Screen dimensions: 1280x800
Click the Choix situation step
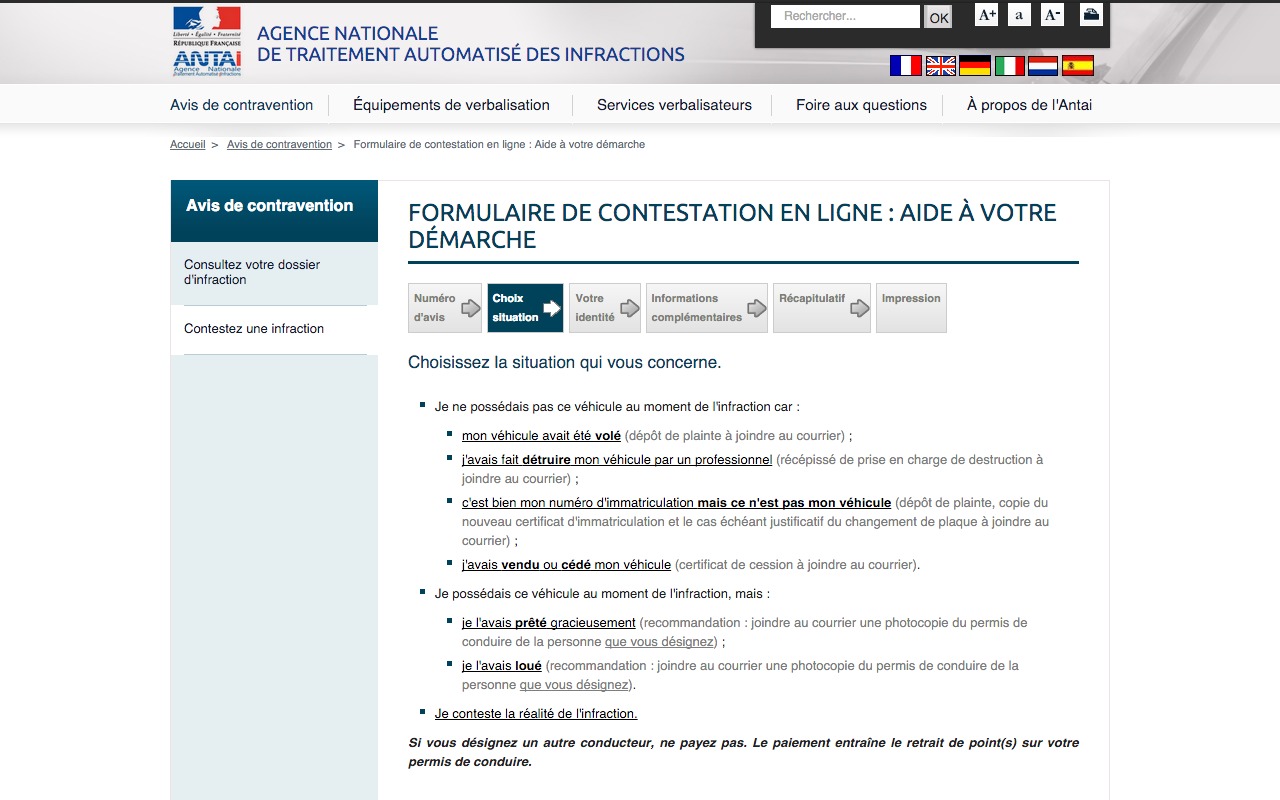525,308
